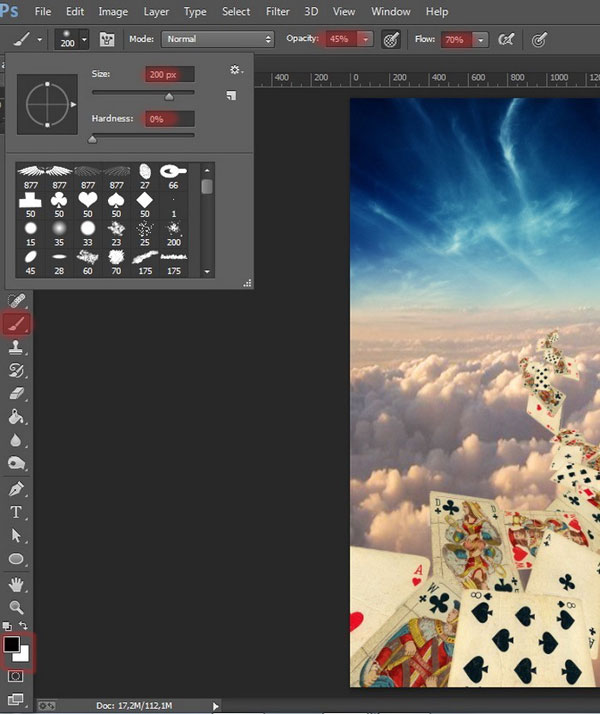Select the Sponge tool
This screenshot has width=600, height=714.
[16, 463]
